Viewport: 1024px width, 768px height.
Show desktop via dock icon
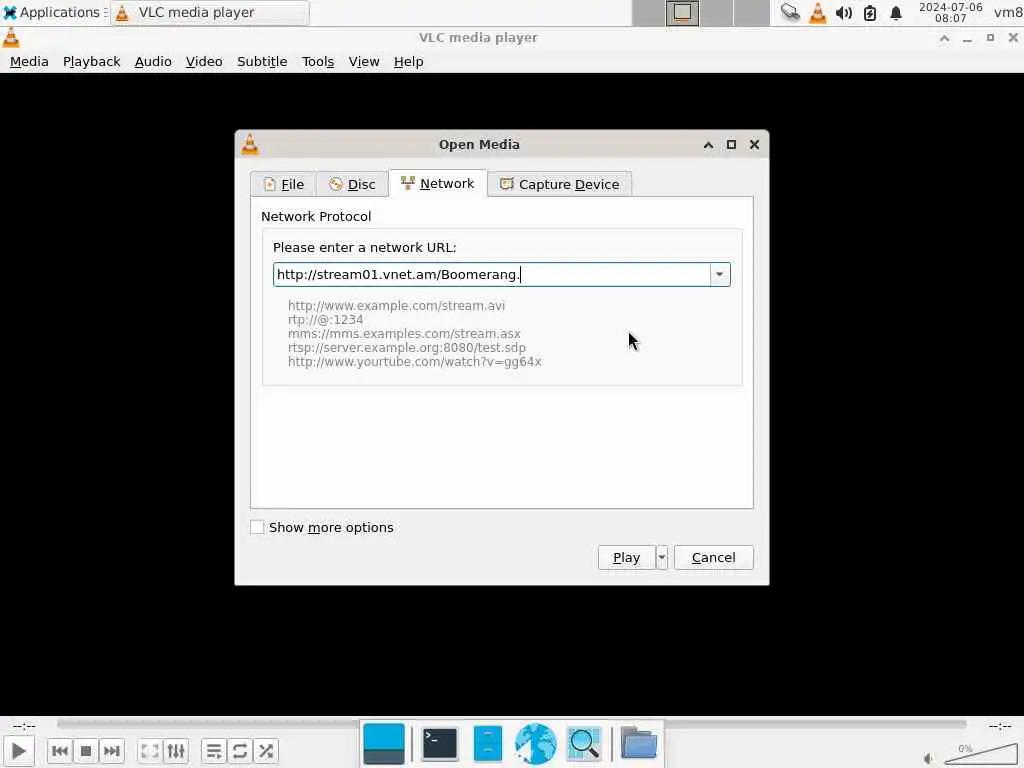coord(384,743)
